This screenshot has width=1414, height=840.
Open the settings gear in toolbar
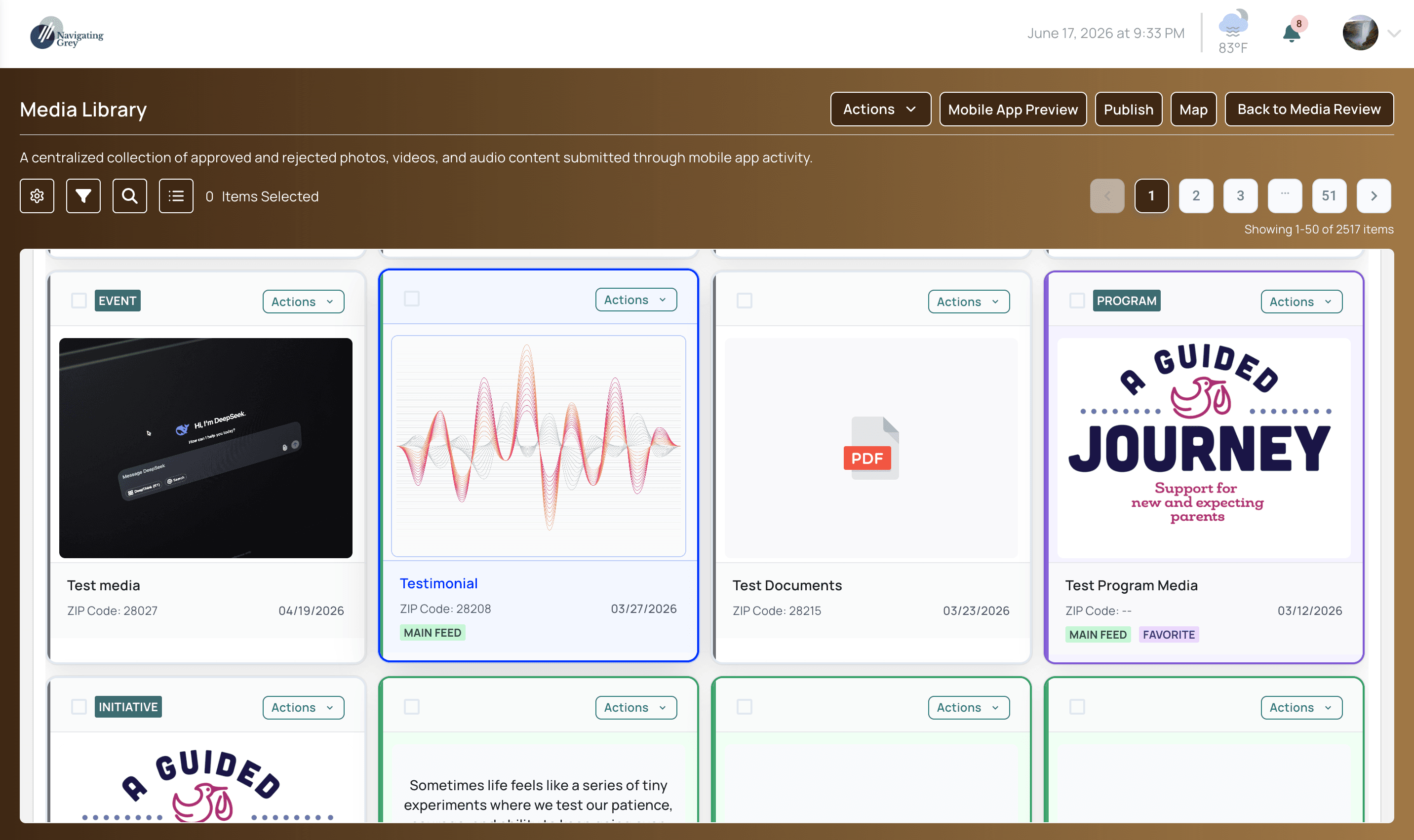37,196
